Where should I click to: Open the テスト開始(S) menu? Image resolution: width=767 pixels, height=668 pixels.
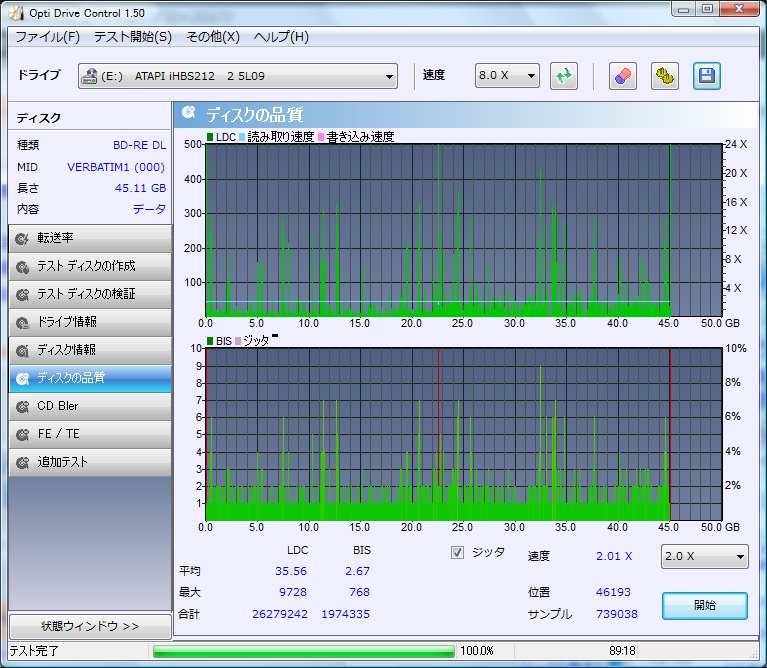pos(132,37)
